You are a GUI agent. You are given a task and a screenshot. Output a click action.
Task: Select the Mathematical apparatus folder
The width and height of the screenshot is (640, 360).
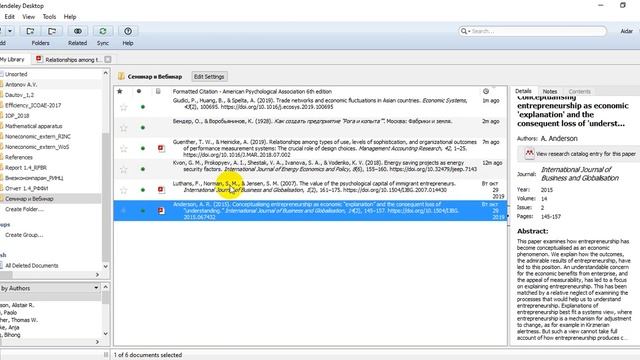tap(33, 126)
